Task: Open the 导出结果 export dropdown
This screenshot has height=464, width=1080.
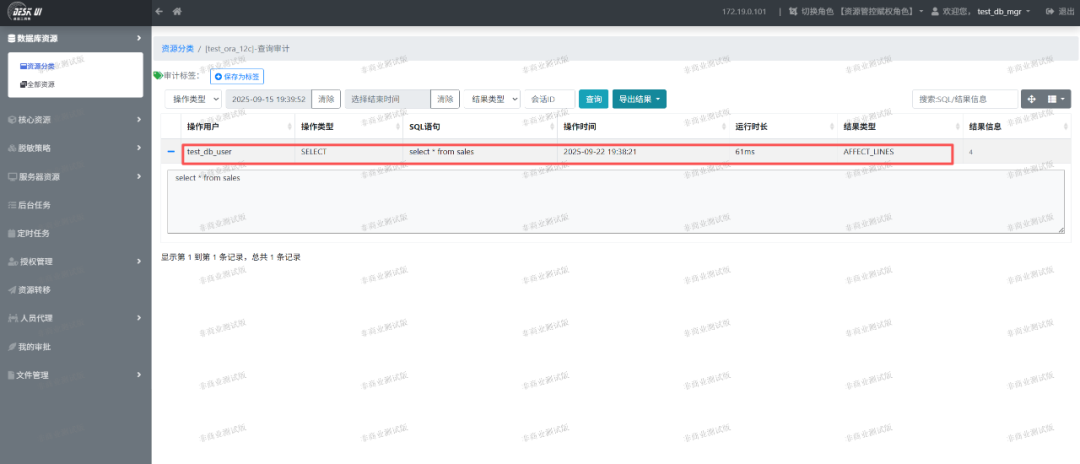Action: pyautogui.click(x=639, y=99)
